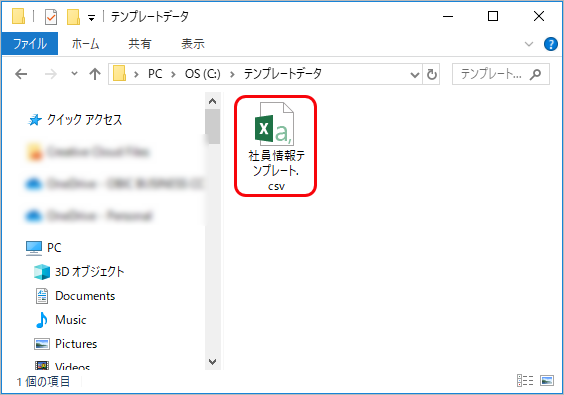
Task: Switch to the 表示 ribbon tab
Action: click(x=193, y=44)
